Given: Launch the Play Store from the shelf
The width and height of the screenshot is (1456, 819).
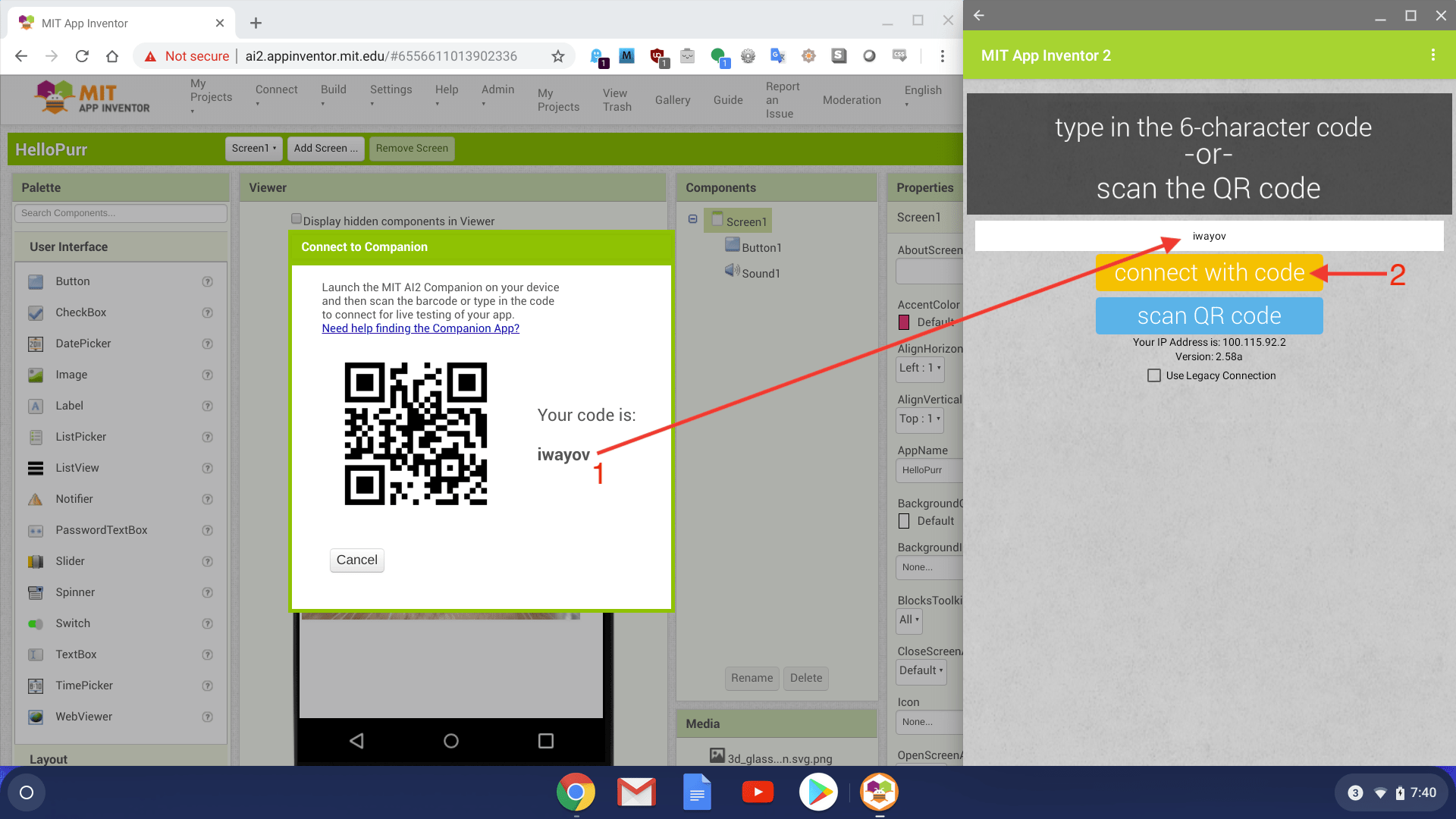Looking at the screenshot, I should [818, 792].
